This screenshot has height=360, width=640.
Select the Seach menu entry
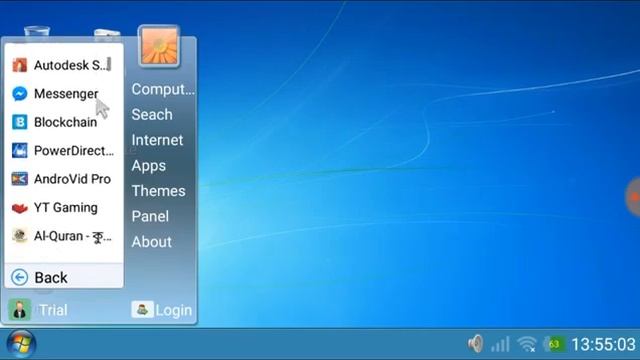point(152,115)
